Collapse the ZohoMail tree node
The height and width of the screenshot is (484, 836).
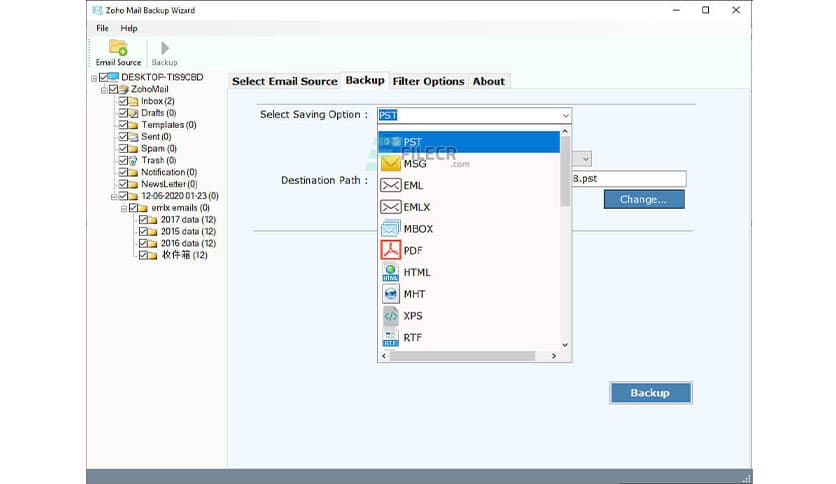point(104,90)
